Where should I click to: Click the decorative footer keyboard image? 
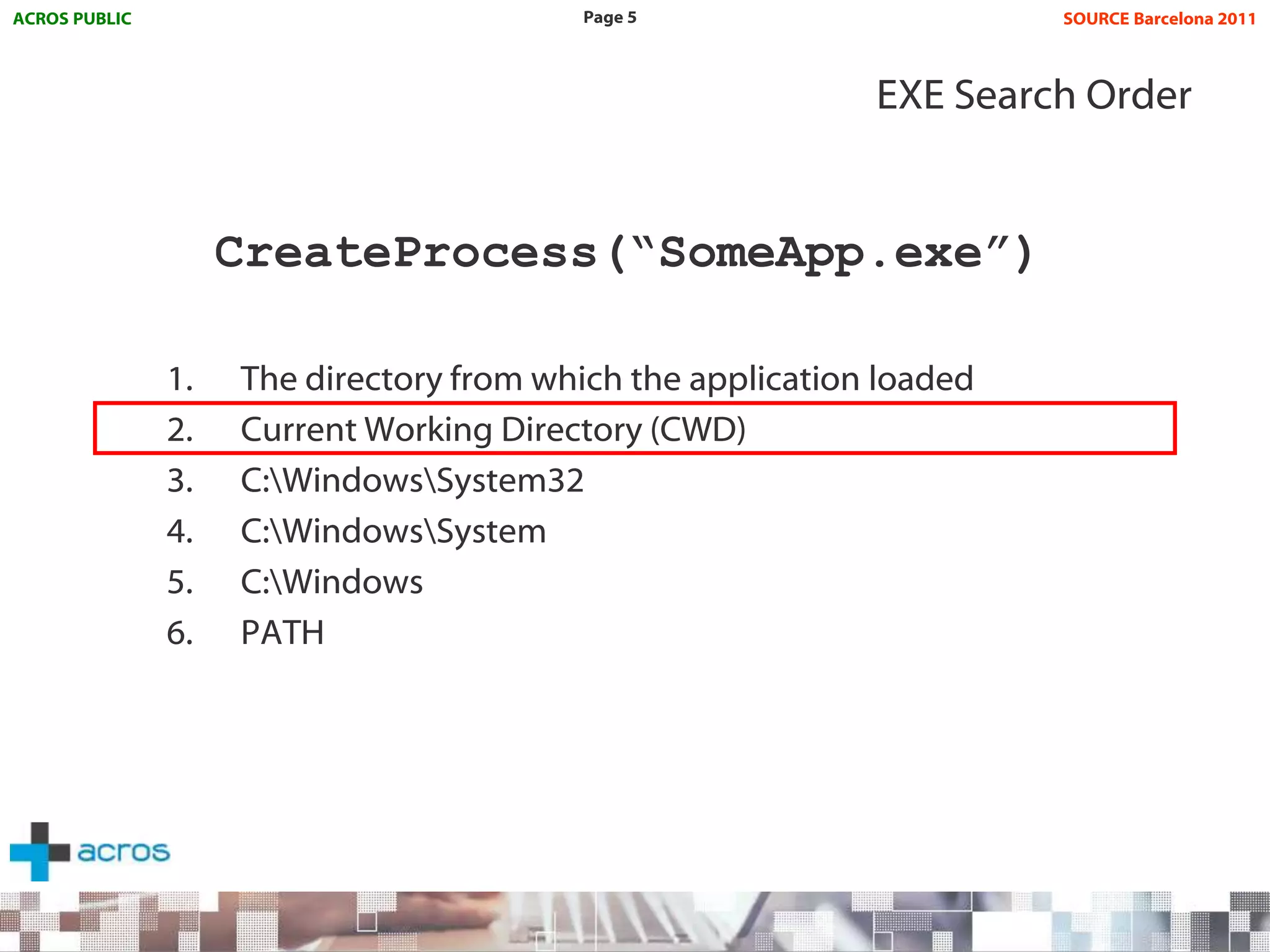click(635, 921)
